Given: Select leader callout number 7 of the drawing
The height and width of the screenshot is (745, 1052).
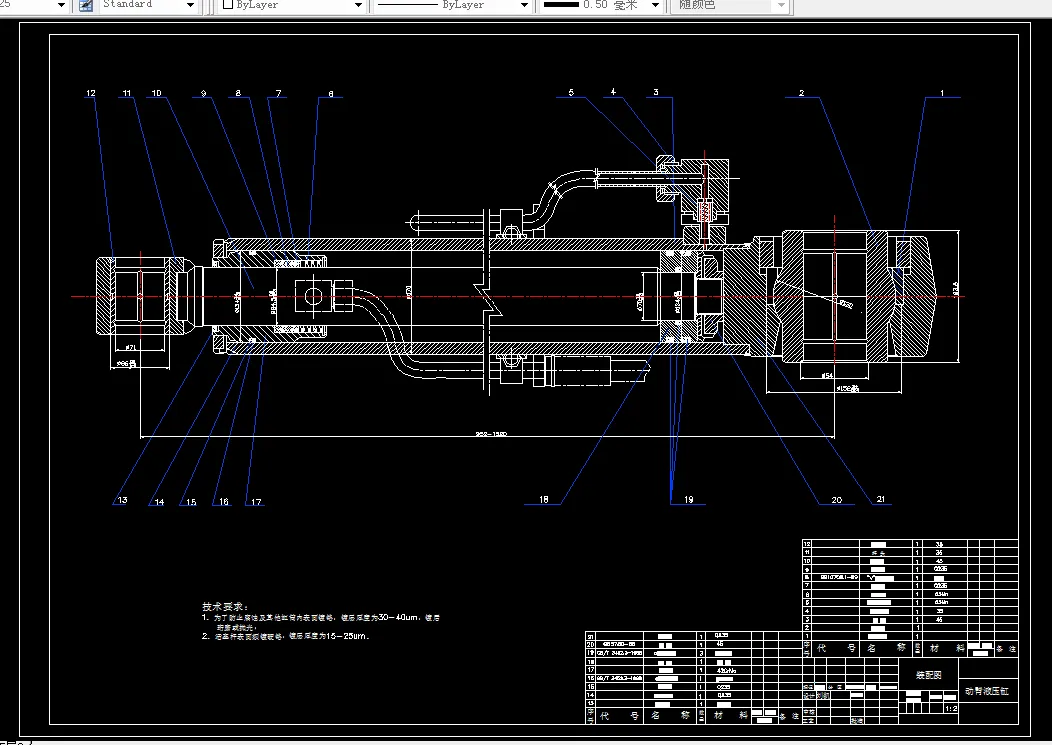Looking at the screenshot, I should pos(278,93).
